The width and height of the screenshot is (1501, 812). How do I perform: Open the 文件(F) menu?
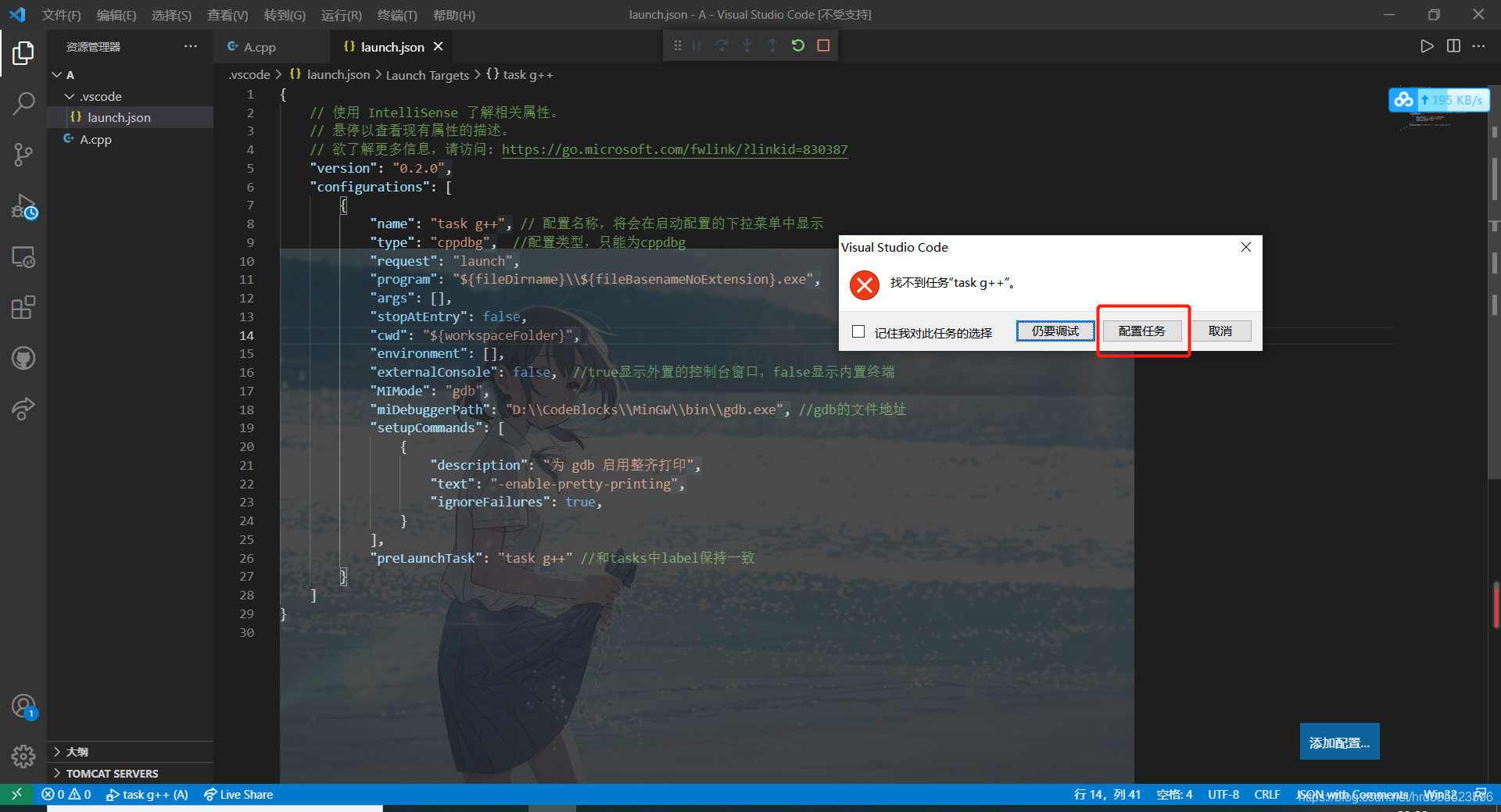coord(61,15)
